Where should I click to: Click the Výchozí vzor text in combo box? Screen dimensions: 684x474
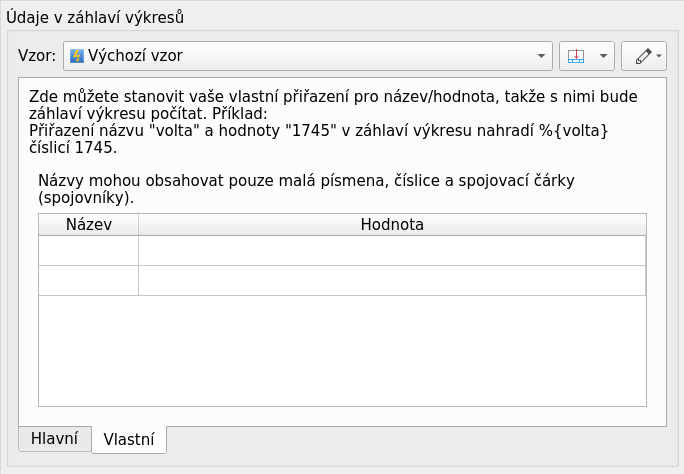(x=135, y=56)
